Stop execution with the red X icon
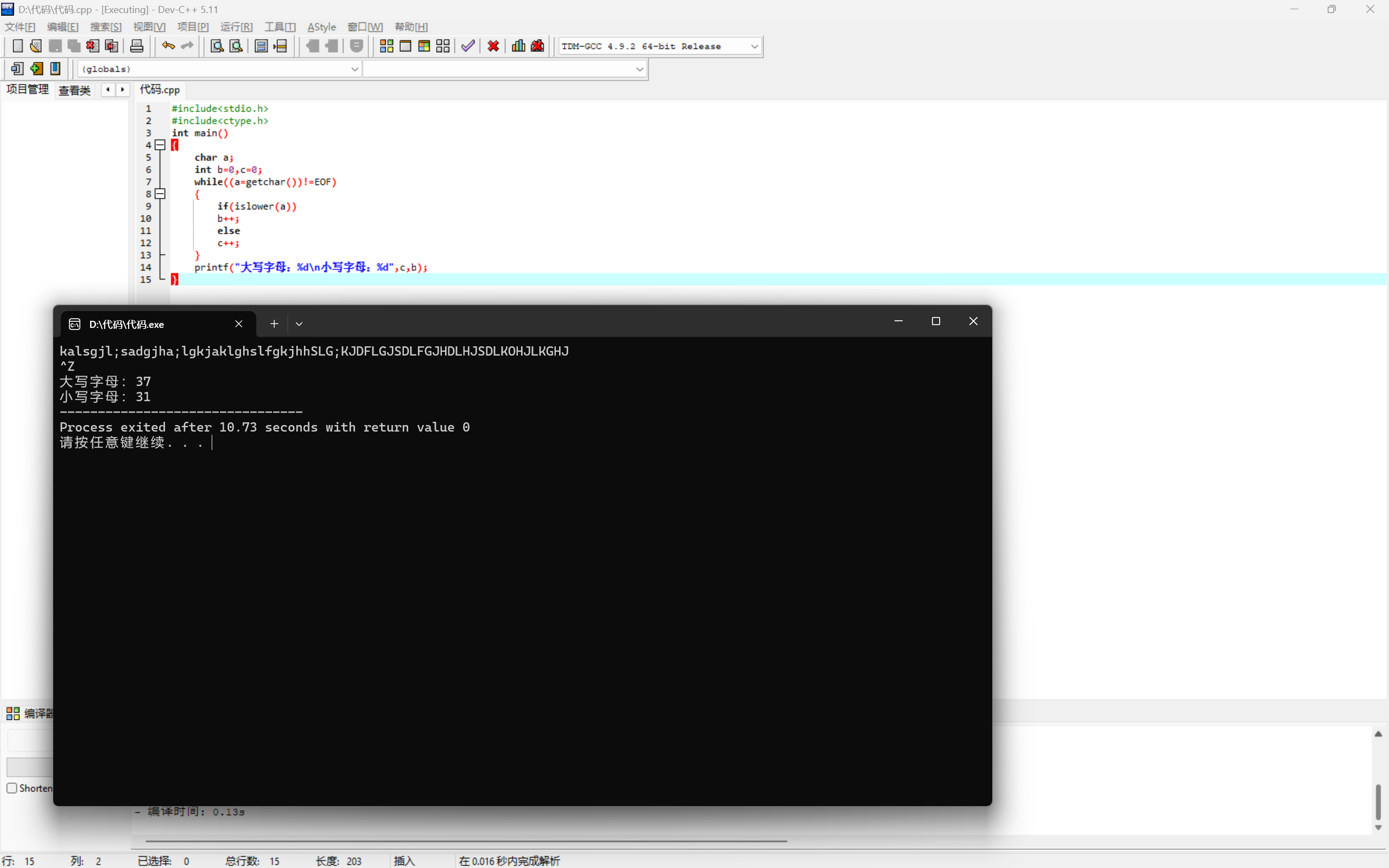Viewport: 1389px width, 868px height. [493, 46]
